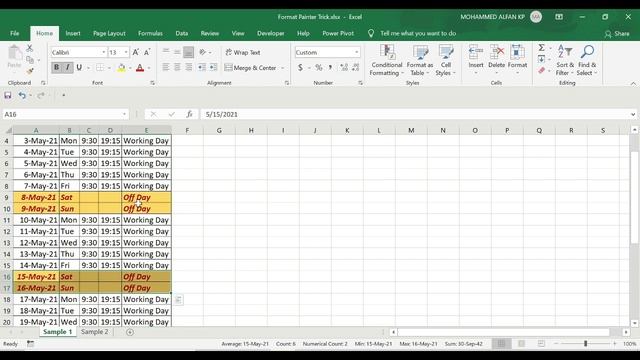
Task: Click the Orientation text angle icon
Action: [x=202, y=52]
